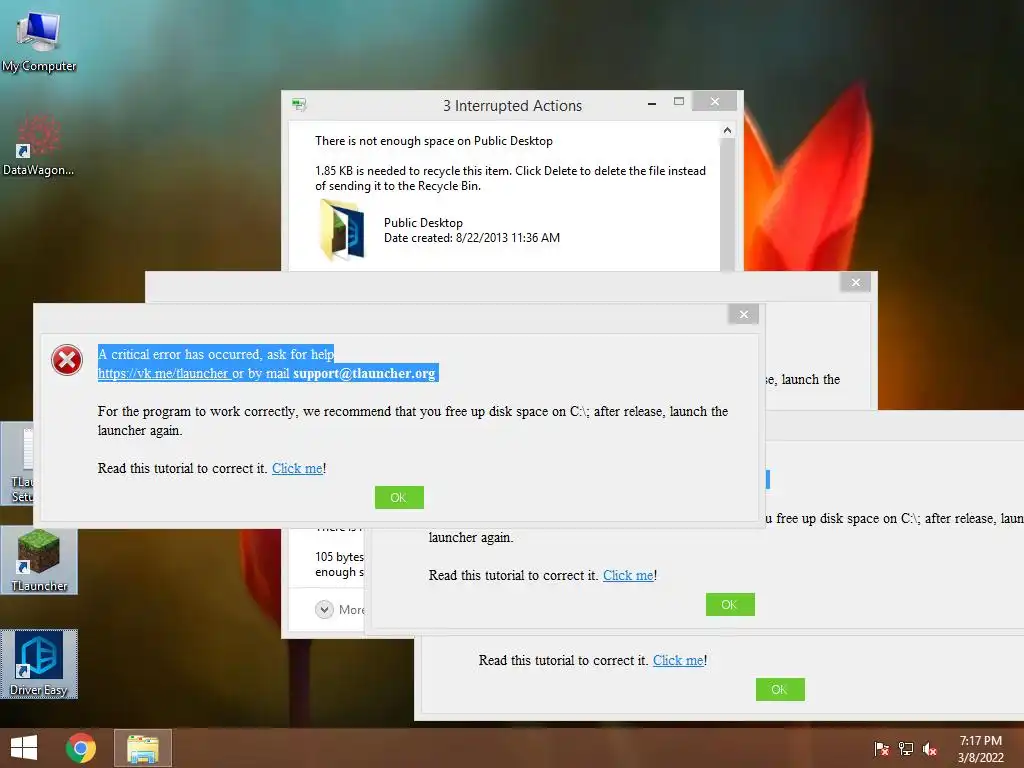Open the My Computer desktop icon
1024x768 pixels.
(x=39, y=40)
